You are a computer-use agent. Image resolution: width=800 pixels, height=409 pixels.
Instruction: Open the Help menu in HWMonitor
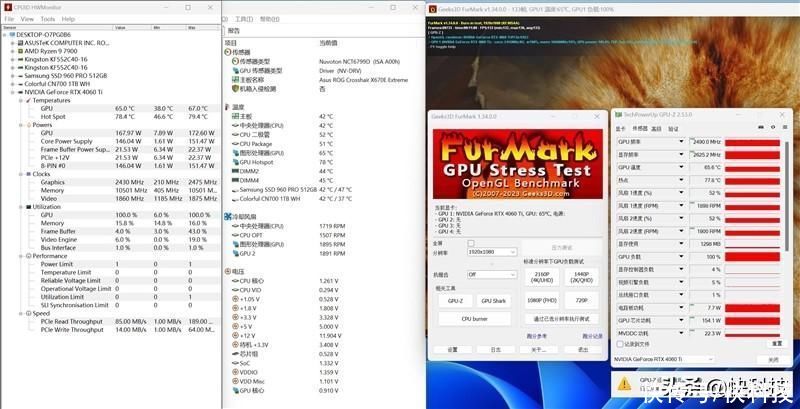(x=68, y=19)
